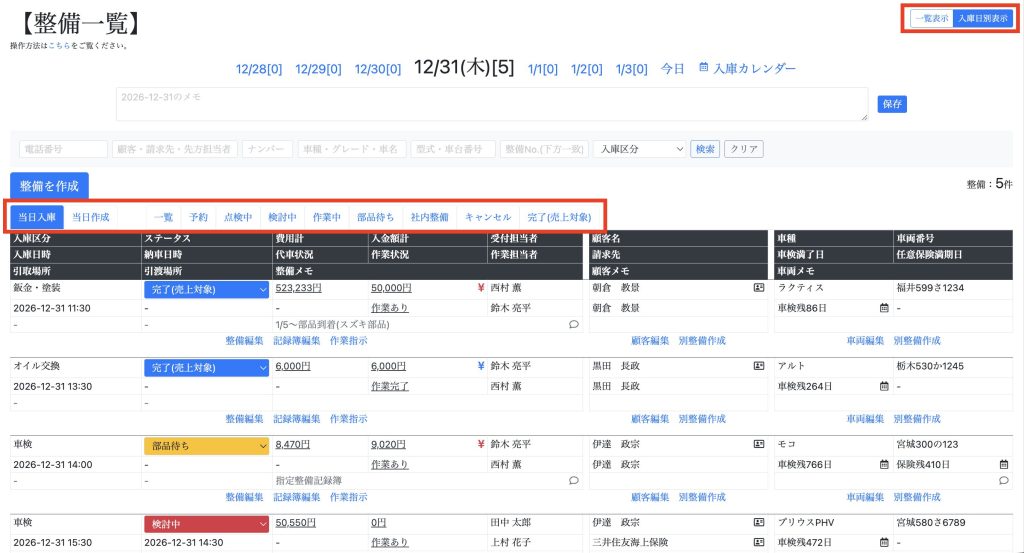Click calendar icon beside 車検残86日

tap(884, 308)
